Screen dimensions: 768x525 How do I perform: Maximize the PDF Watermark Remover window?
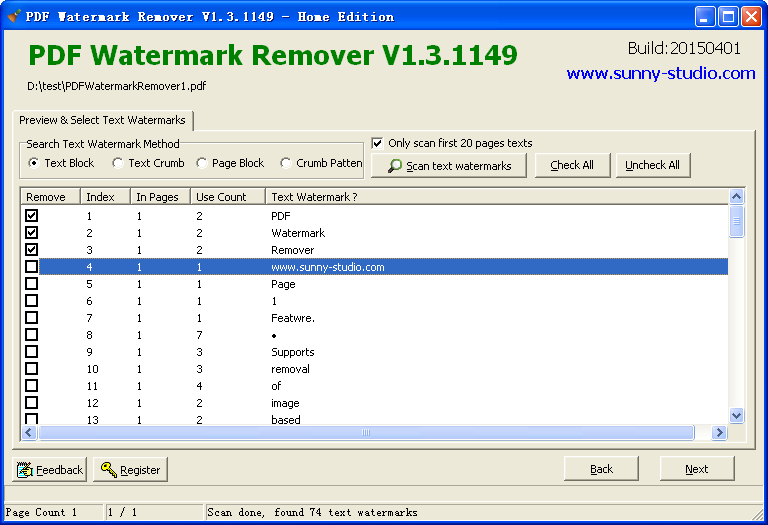(728, 17)
